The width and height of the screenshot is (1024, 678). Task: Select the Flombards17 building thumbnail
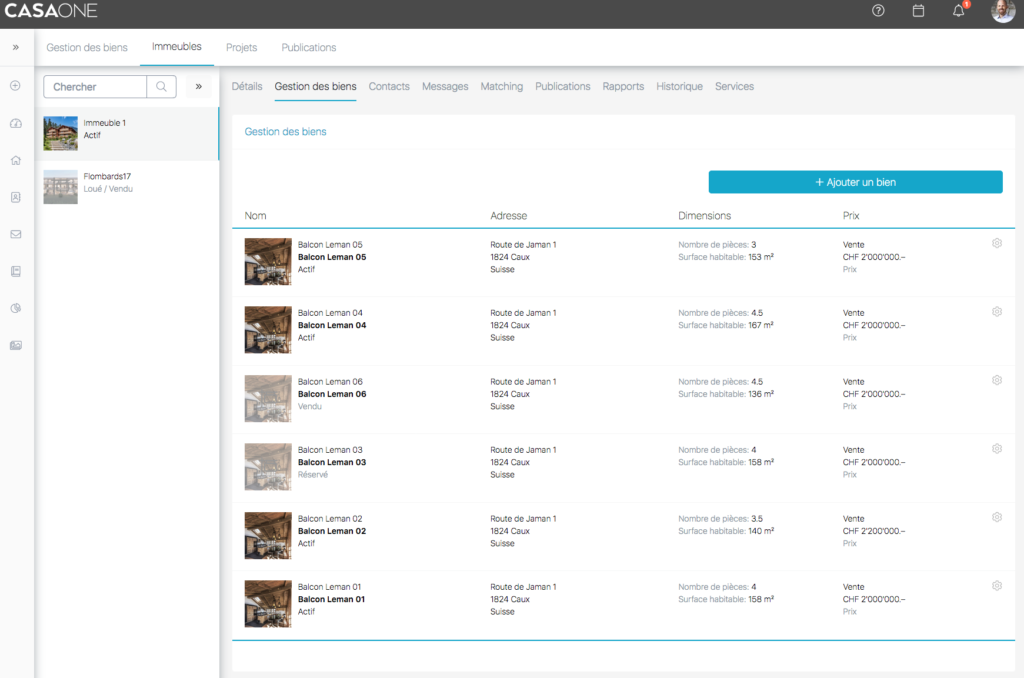tap(60, 187)
